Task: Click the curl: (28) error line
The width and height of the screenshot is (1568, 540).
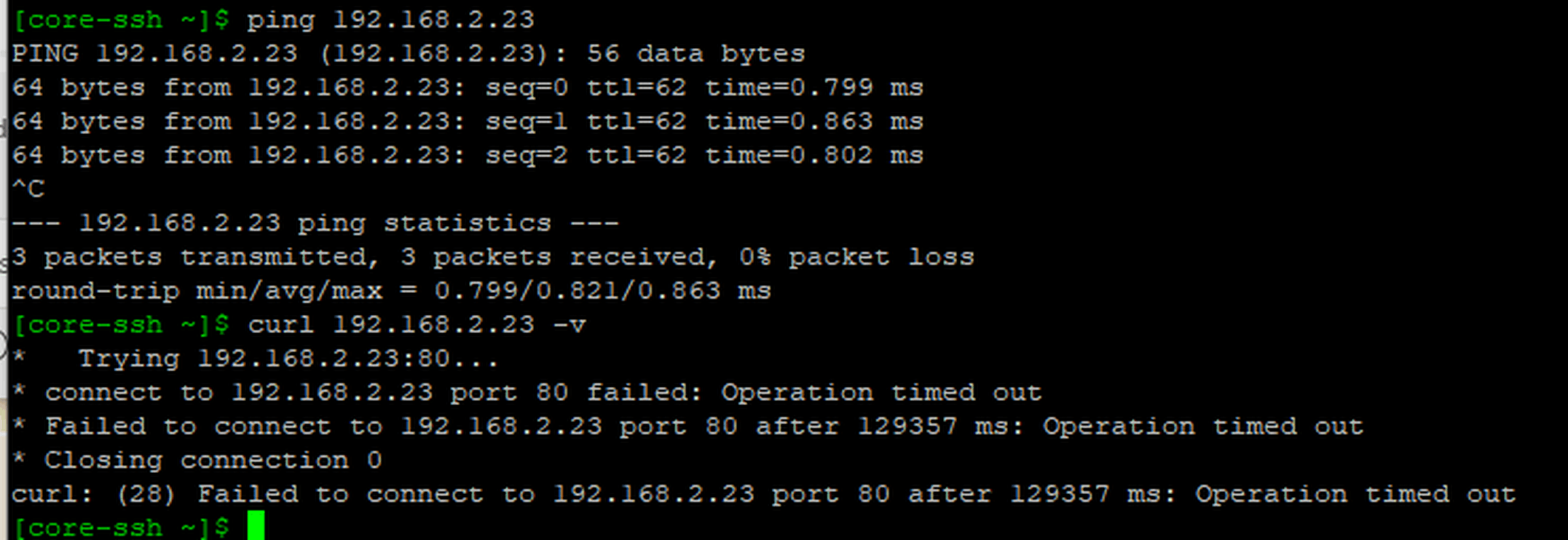Action: click(x=763, y=494)
